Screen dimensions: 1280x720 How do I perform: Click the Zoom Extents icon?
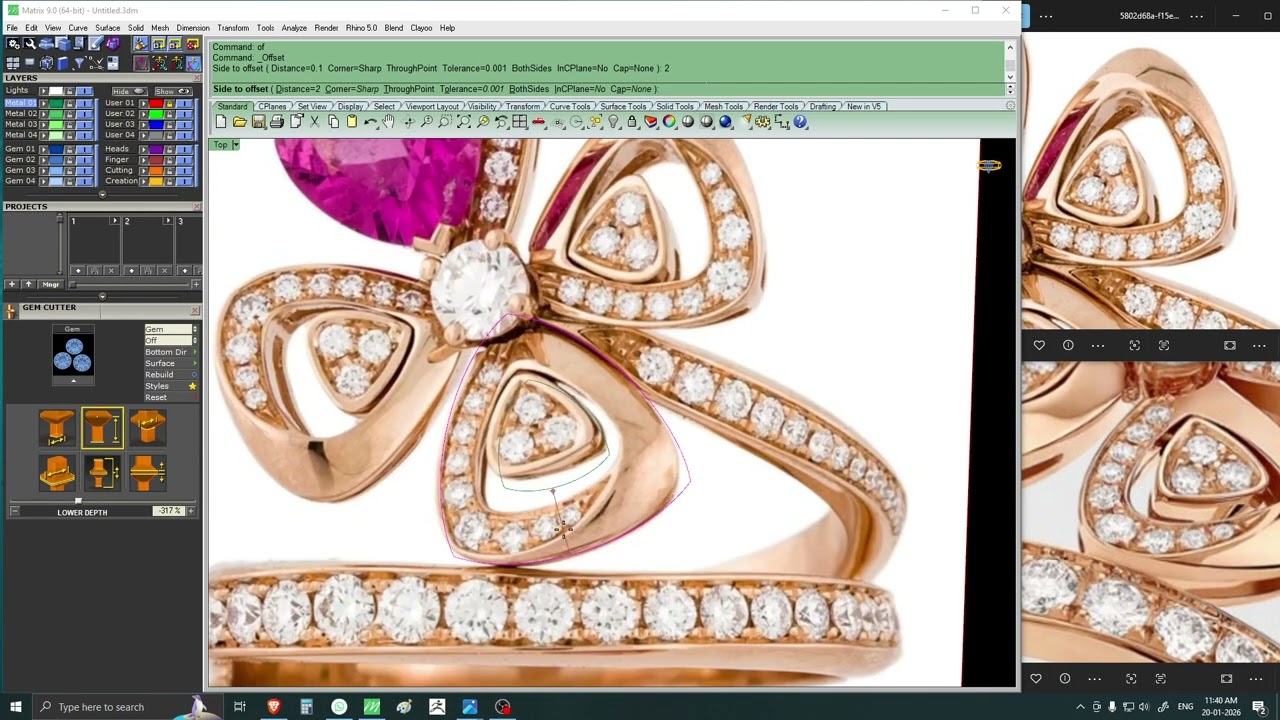pos(464,122)
